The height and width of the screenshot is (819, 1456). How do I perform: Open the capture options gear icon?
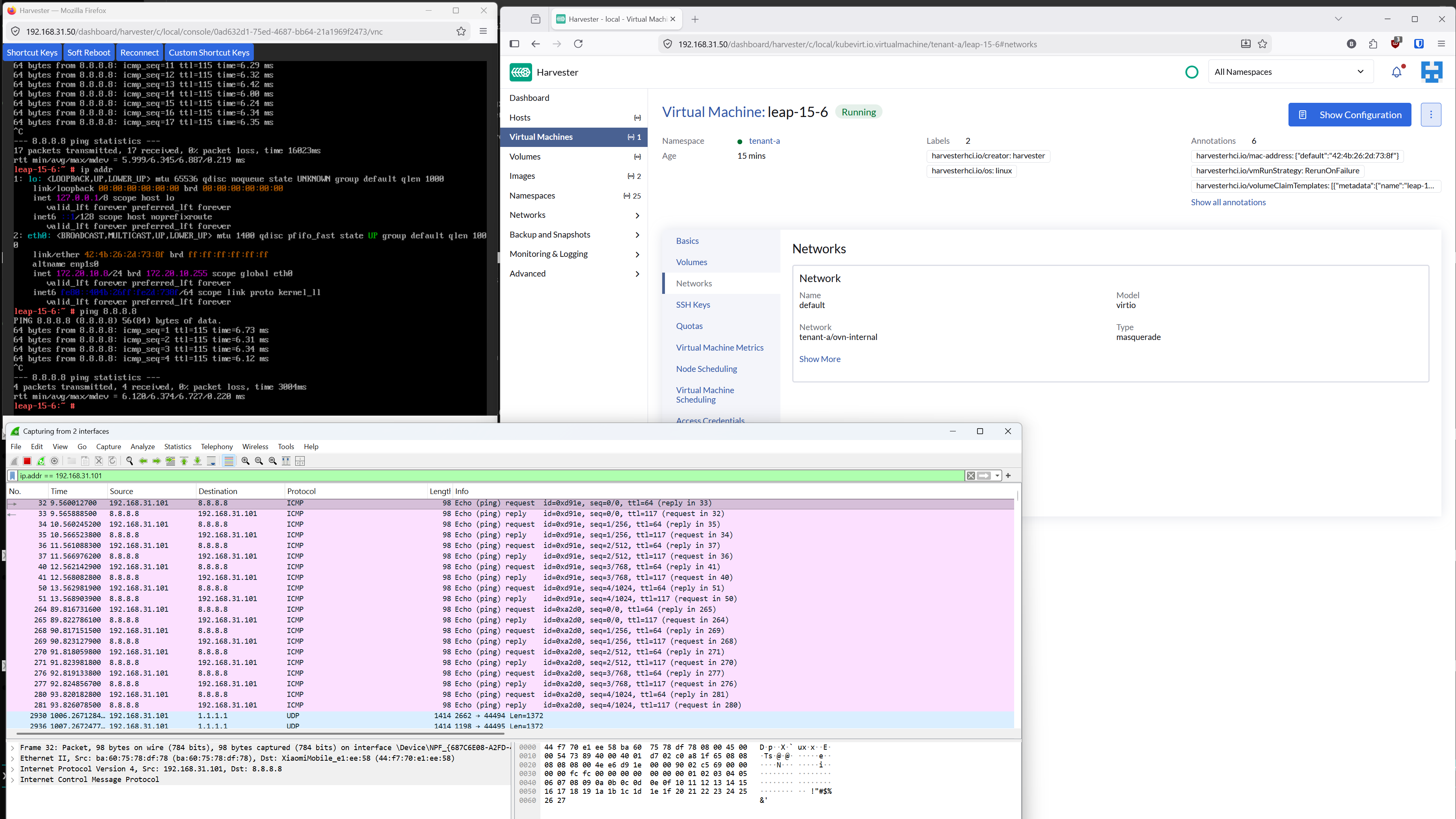click(x=54, y=461)
